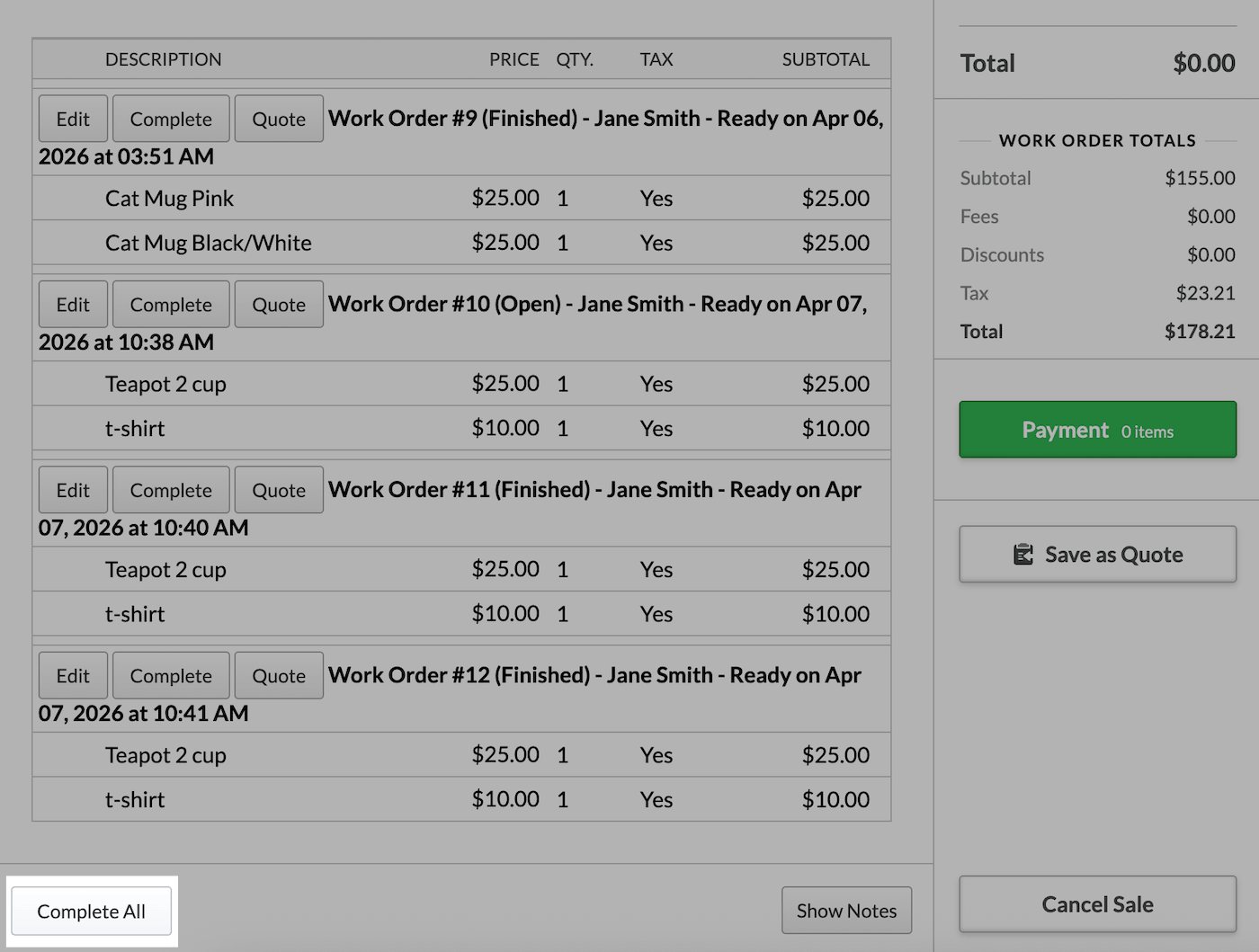Viewport: 1259px width, 952px height.
Task: Select Teapot 2 cup in Work Order #10
Action: (x=461, y=384)
